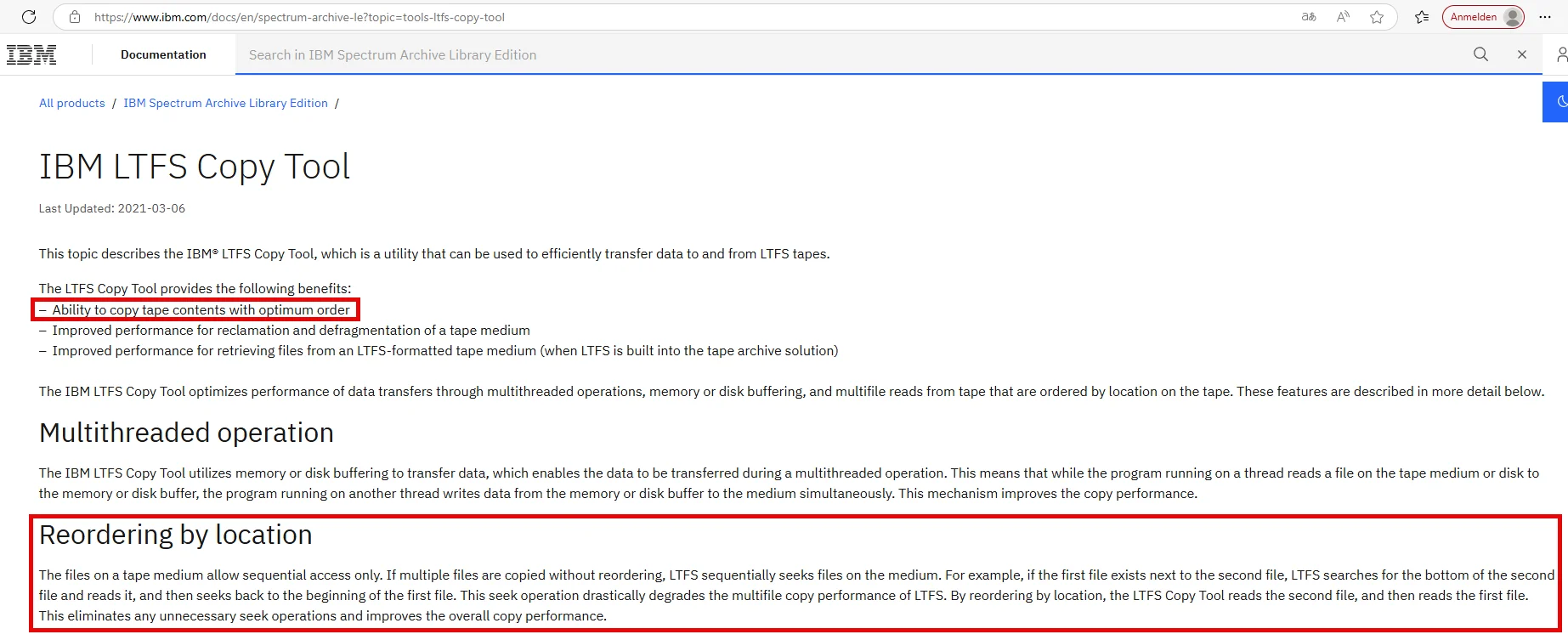Click 'The LTFS Copy Tool provides the following benefits' line
Screen dimensions: 1568x640
pos(195,289)
